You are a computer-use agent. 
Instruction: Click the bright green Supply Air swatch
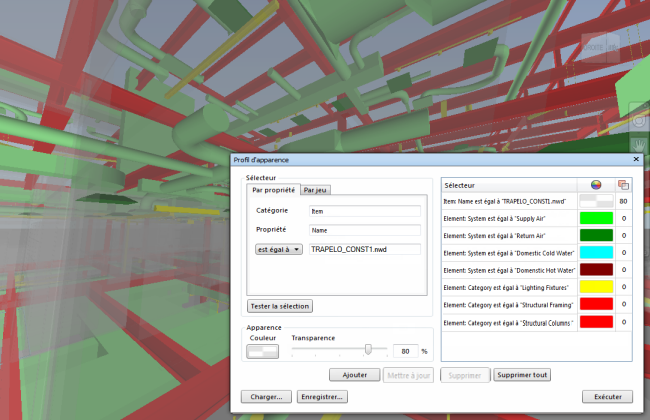tap(596, 218)
